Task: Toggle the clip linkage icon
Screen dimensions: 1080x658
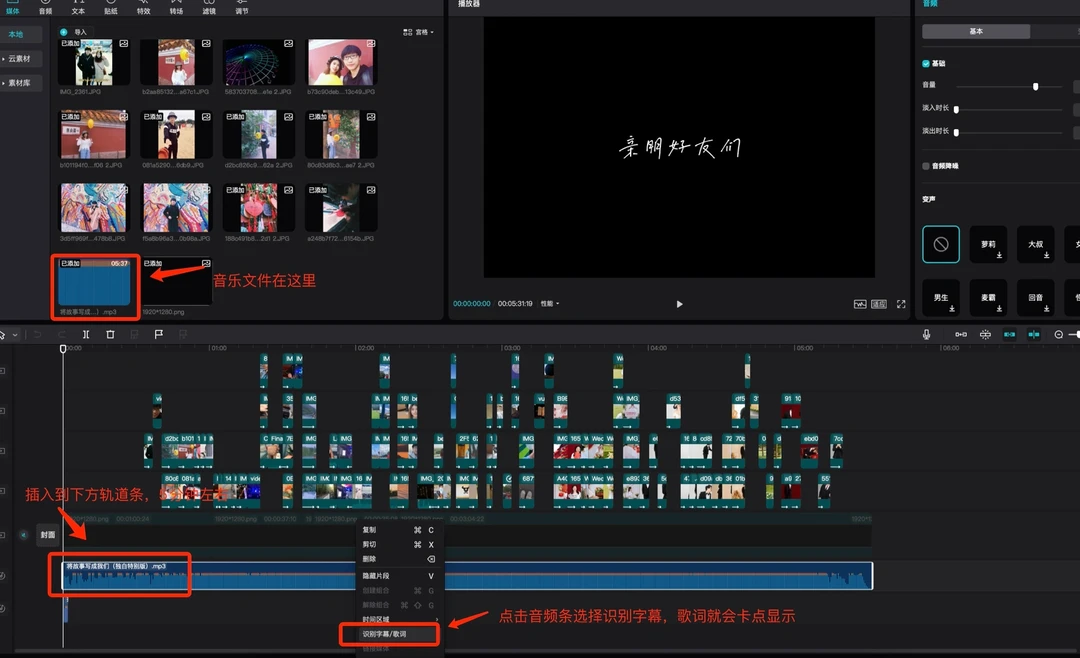Action: [x=1010, y=334]
